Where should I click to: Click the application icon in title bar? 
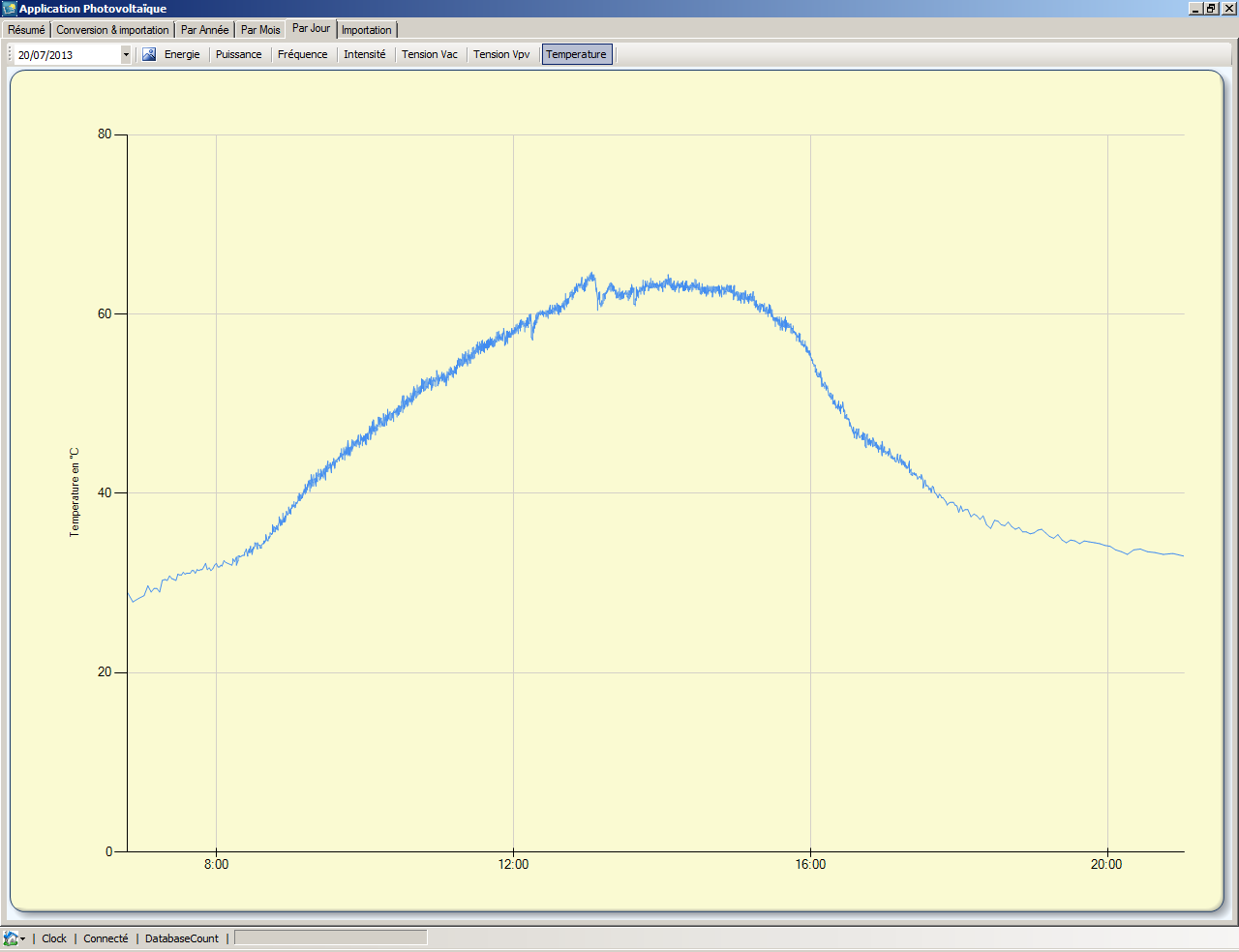(x=10, y=9)
